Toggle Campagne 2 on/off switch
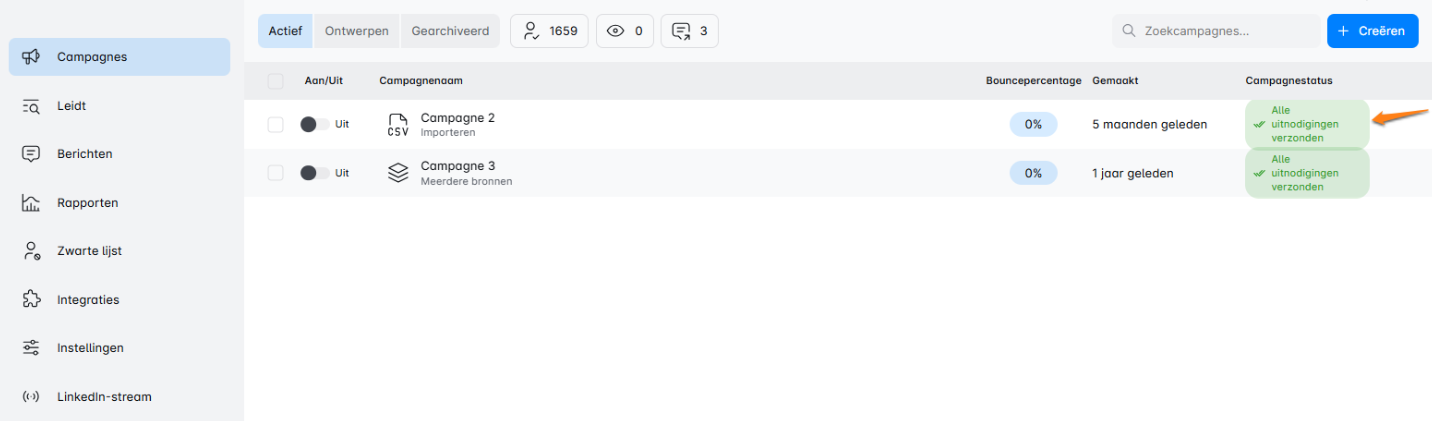 pos(313,125)
